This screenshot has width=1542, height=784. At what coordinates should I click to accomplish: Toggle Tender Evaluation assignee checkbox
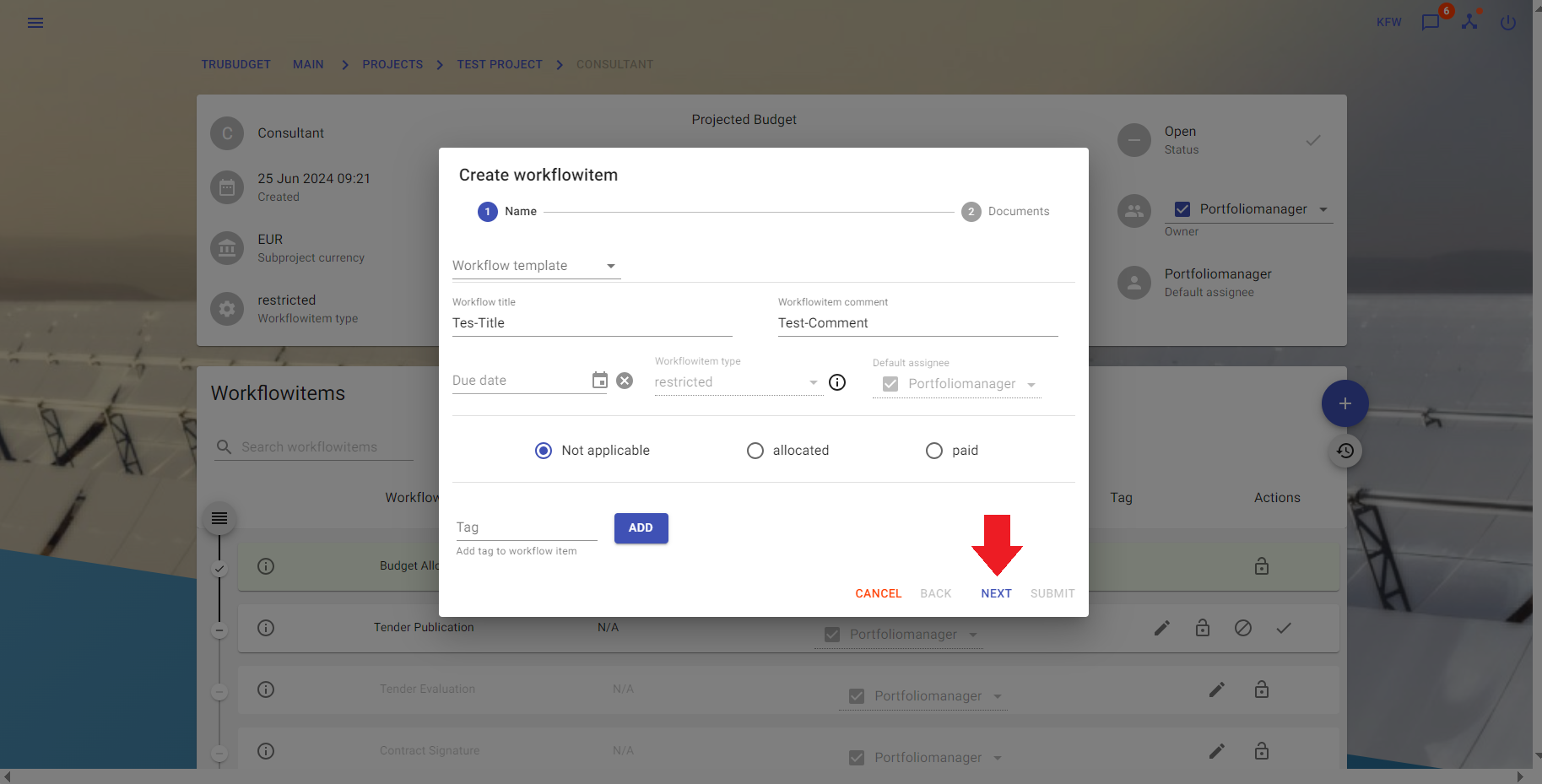857,696
